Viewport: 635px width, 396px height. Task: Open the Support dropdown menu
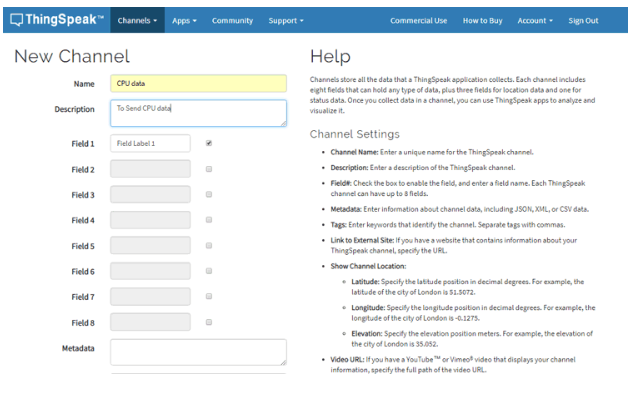point(286,20)
